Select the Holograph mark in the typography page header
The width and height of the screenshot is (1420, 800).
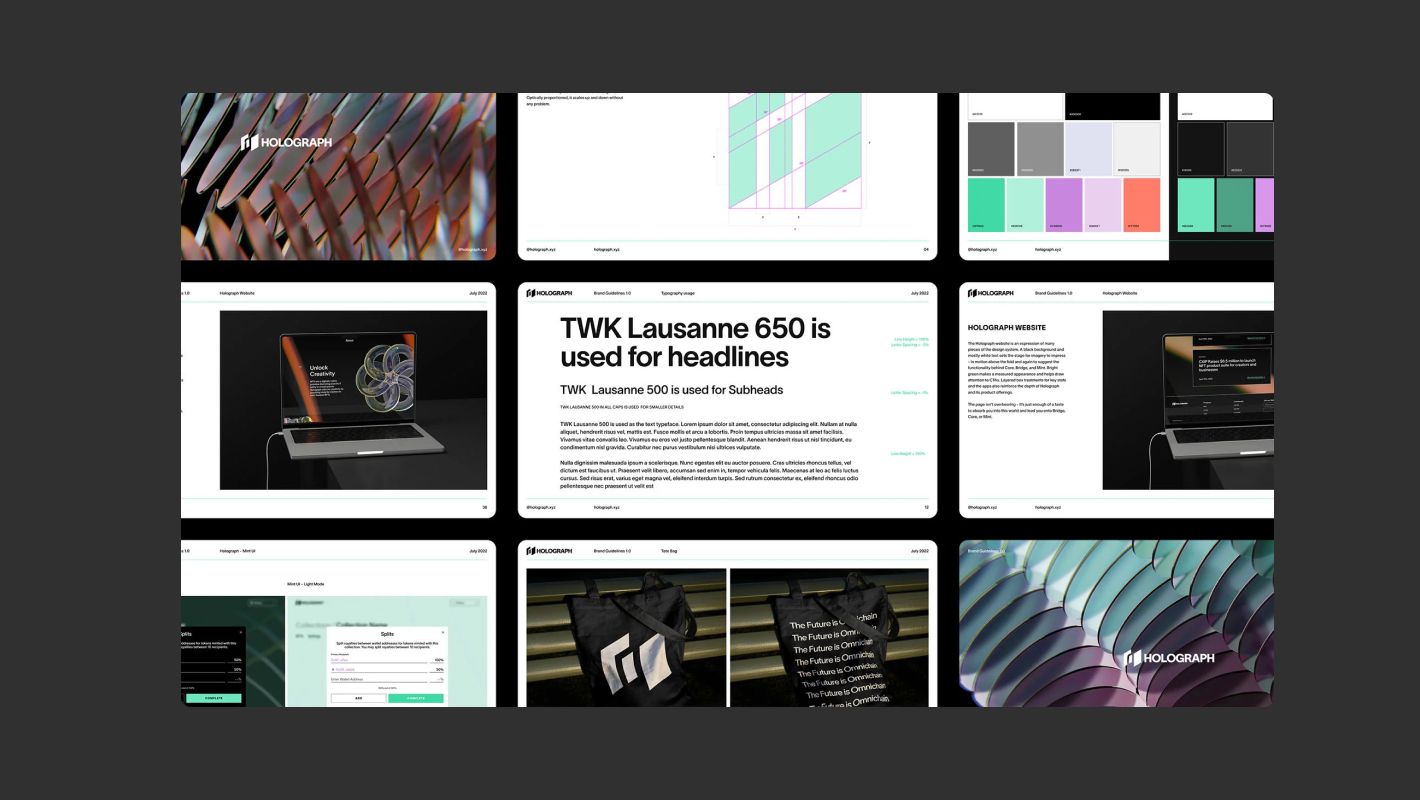[x=530, y=293]
